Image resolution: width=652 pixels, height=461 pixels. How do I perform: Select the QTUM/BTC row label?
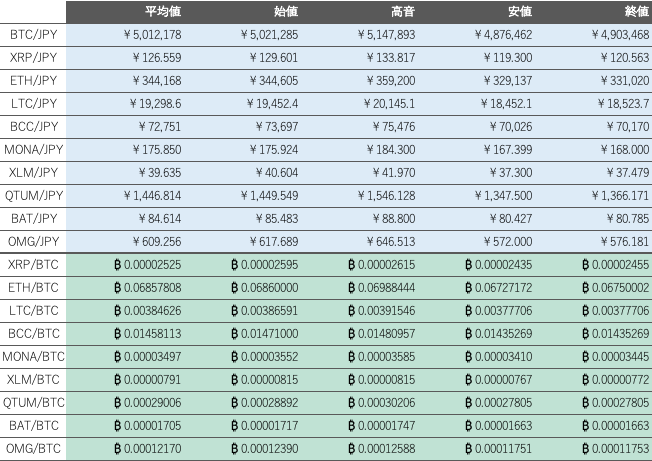pyautogui.click(x=33, y=402)
